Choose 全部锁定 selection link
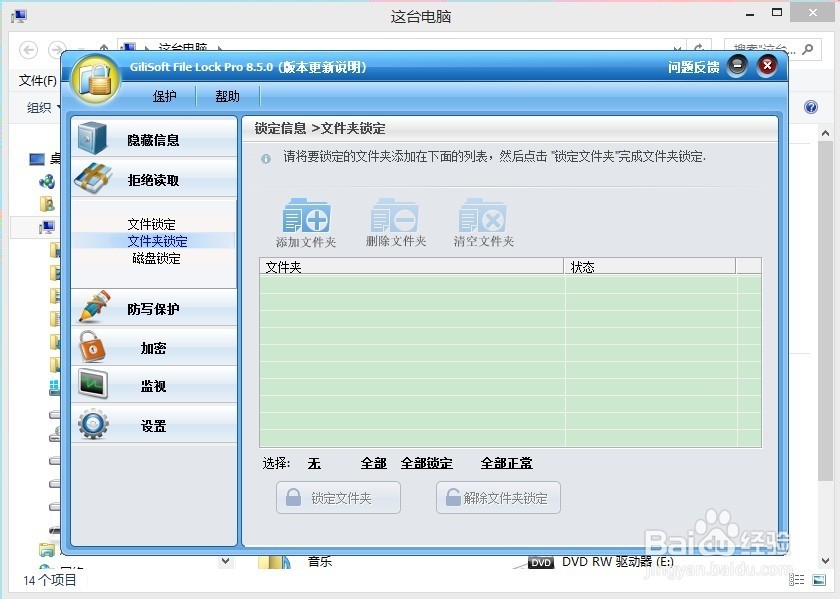The image size is (840, 599). point(426,463)
